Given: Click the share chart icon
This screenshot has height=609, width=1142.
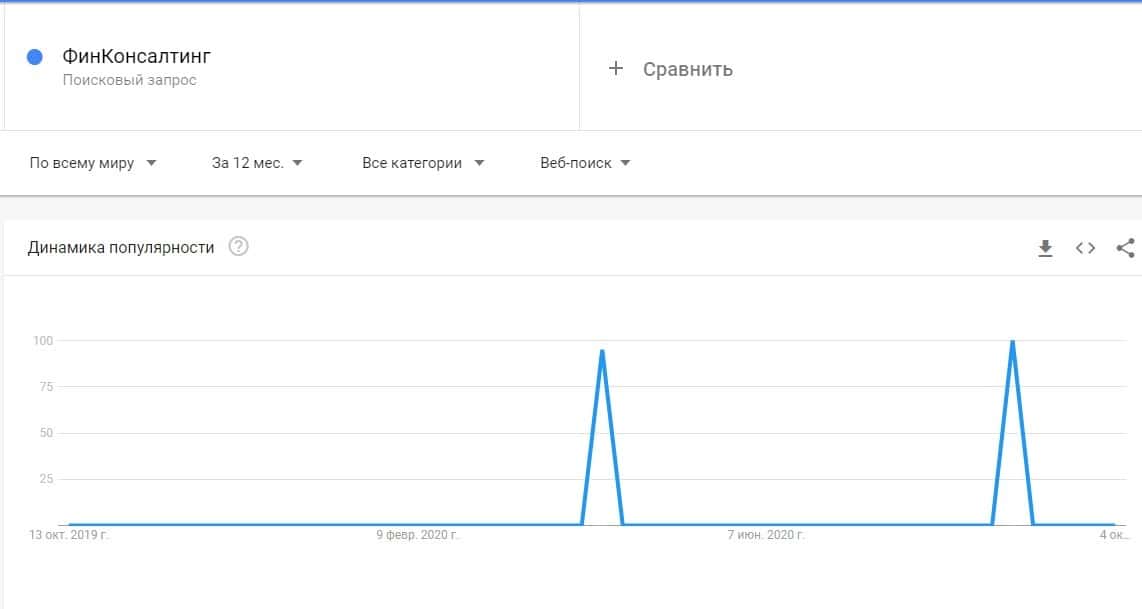Looking at the screenshot, I should (1125, 248).
